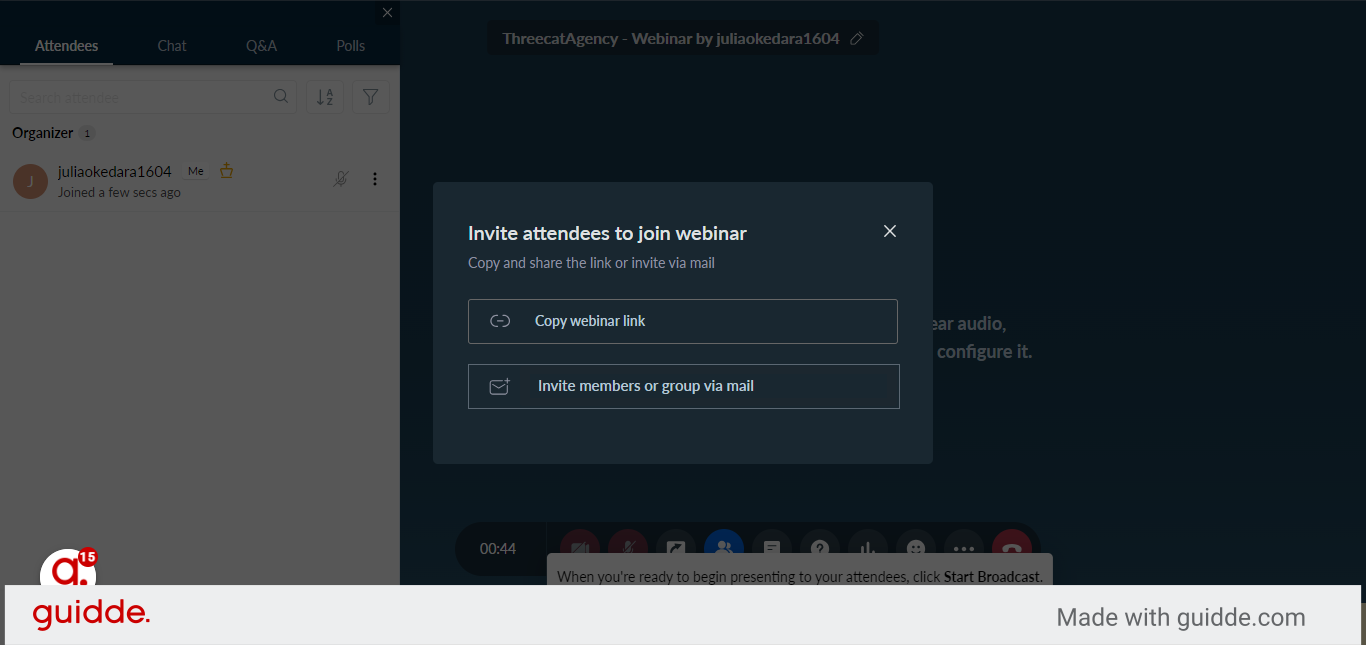
Task: Click the juliaokedara1604 avatar
Action: click(x=30, y=181)
